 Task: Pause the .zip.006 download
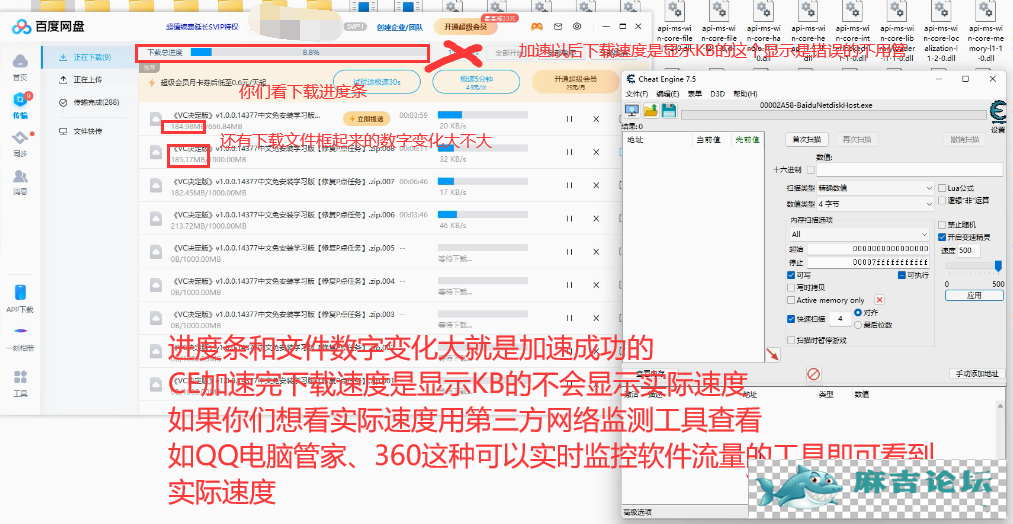point(569,218)
